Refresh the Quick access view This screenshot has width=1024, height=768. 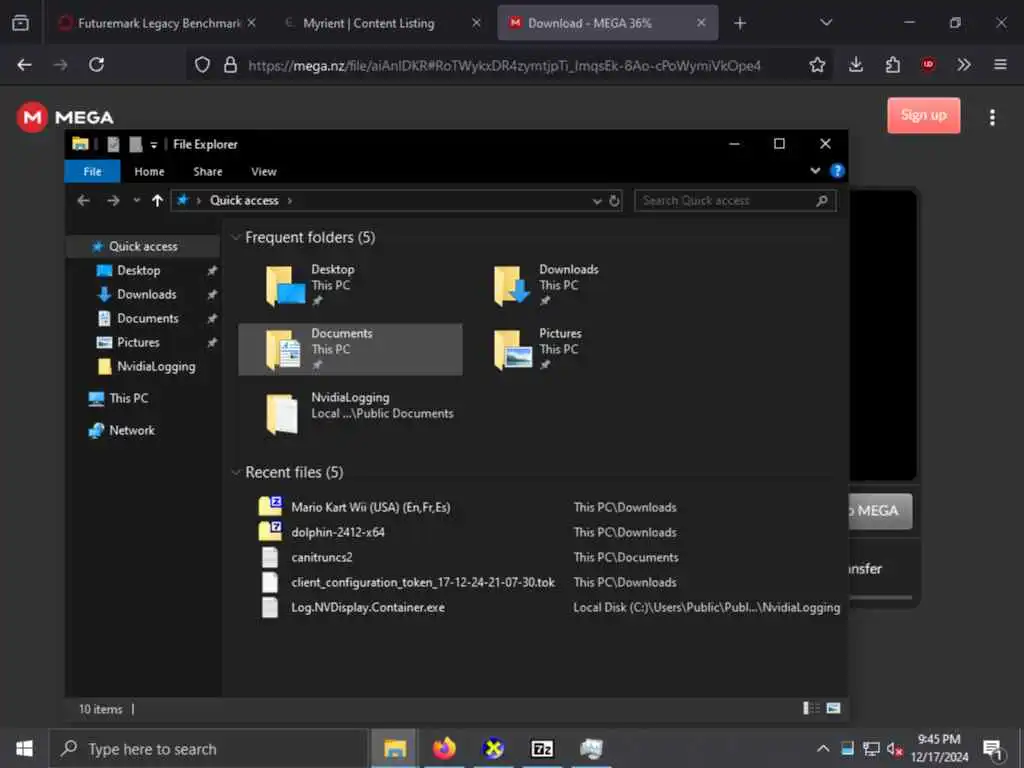tap(614, 200)
